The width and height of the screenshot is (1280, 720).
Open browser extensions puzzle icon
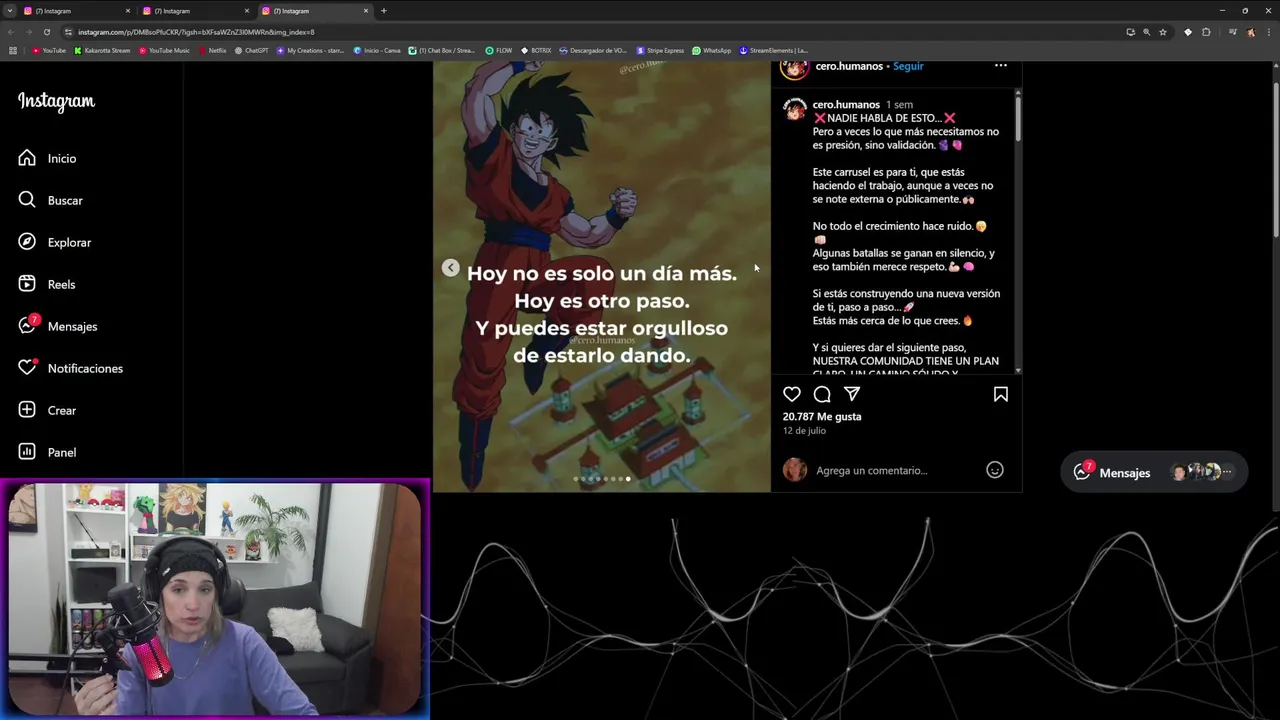click(1206, 32)
